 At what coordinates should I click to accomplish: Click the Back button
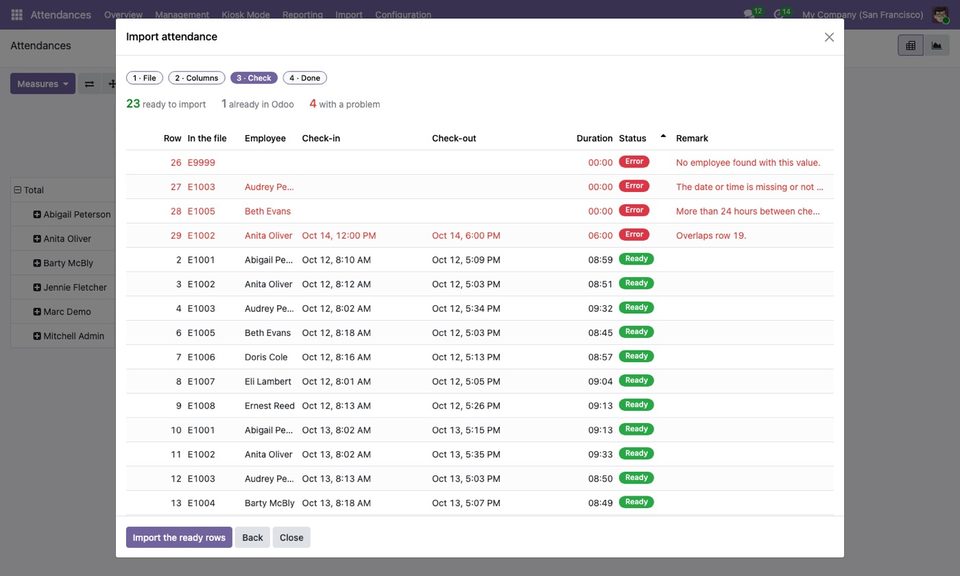pos(252,537)
